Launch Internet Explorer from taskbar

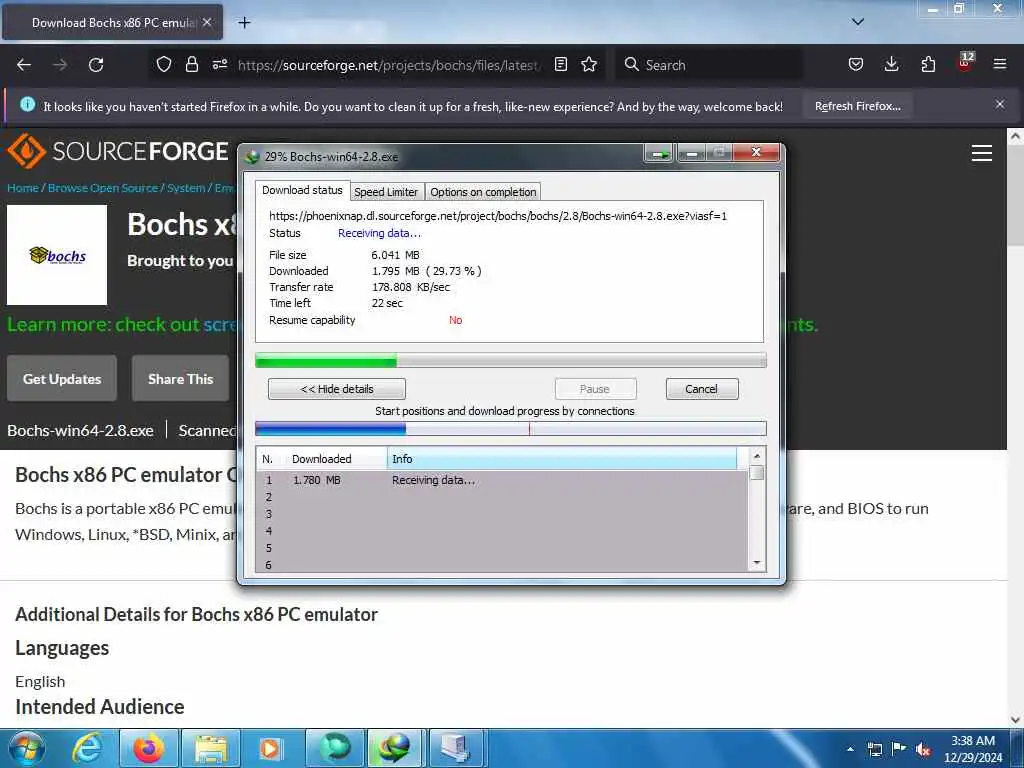point(88,748)
